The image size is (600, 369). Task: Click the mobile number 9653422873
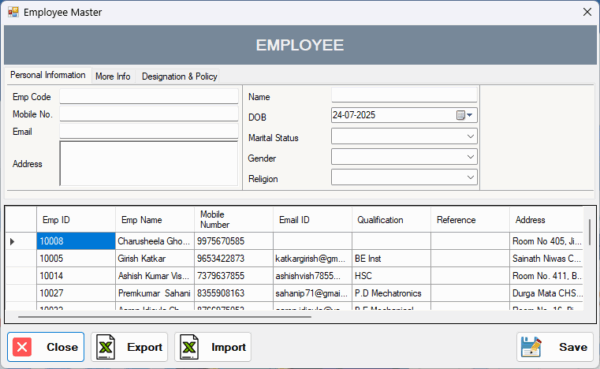tap(233, 259)
